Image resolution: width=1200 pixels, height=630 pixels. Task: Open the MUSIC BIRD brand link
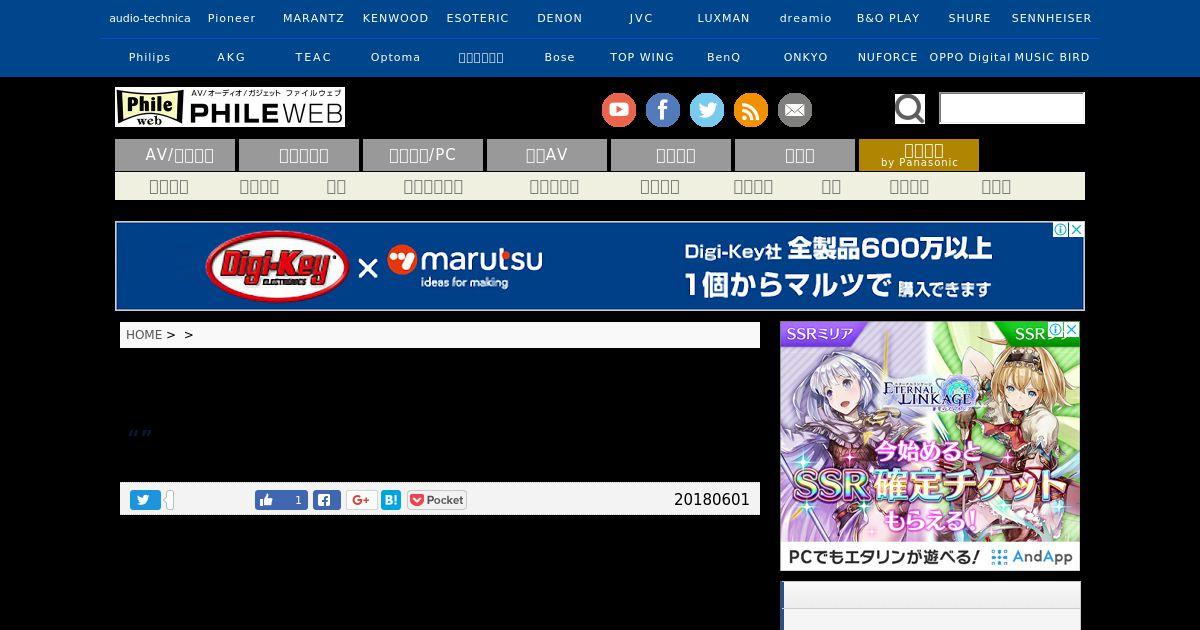(x=1052, y=57)
